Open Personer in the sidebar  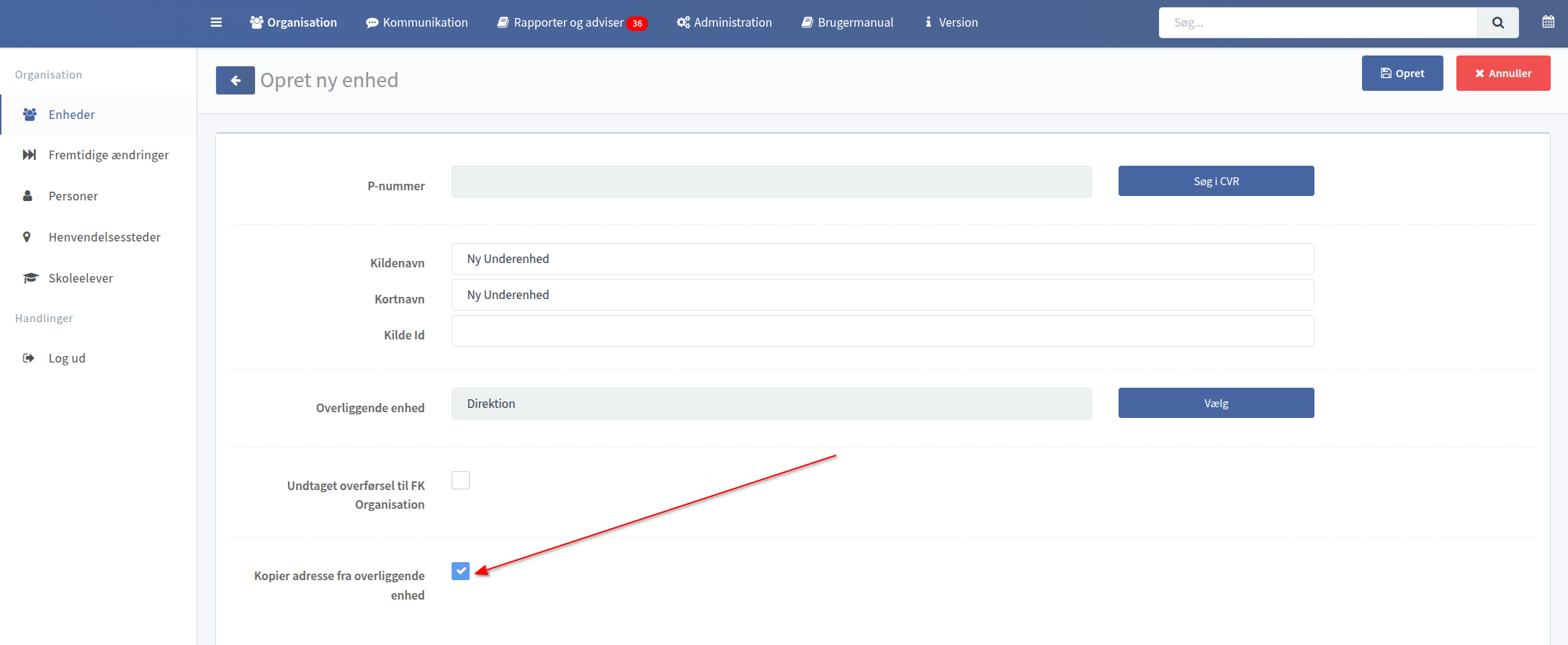[73, 196]
